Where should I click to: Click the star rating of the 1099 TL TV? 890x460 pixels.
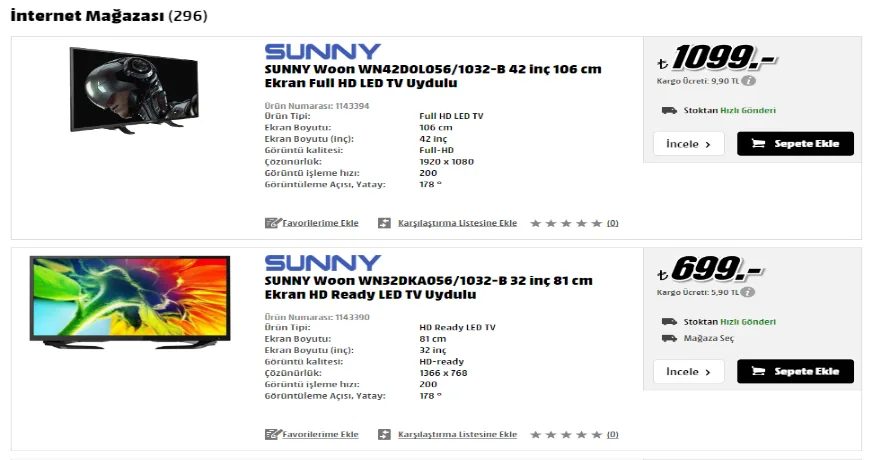[566, 223]
